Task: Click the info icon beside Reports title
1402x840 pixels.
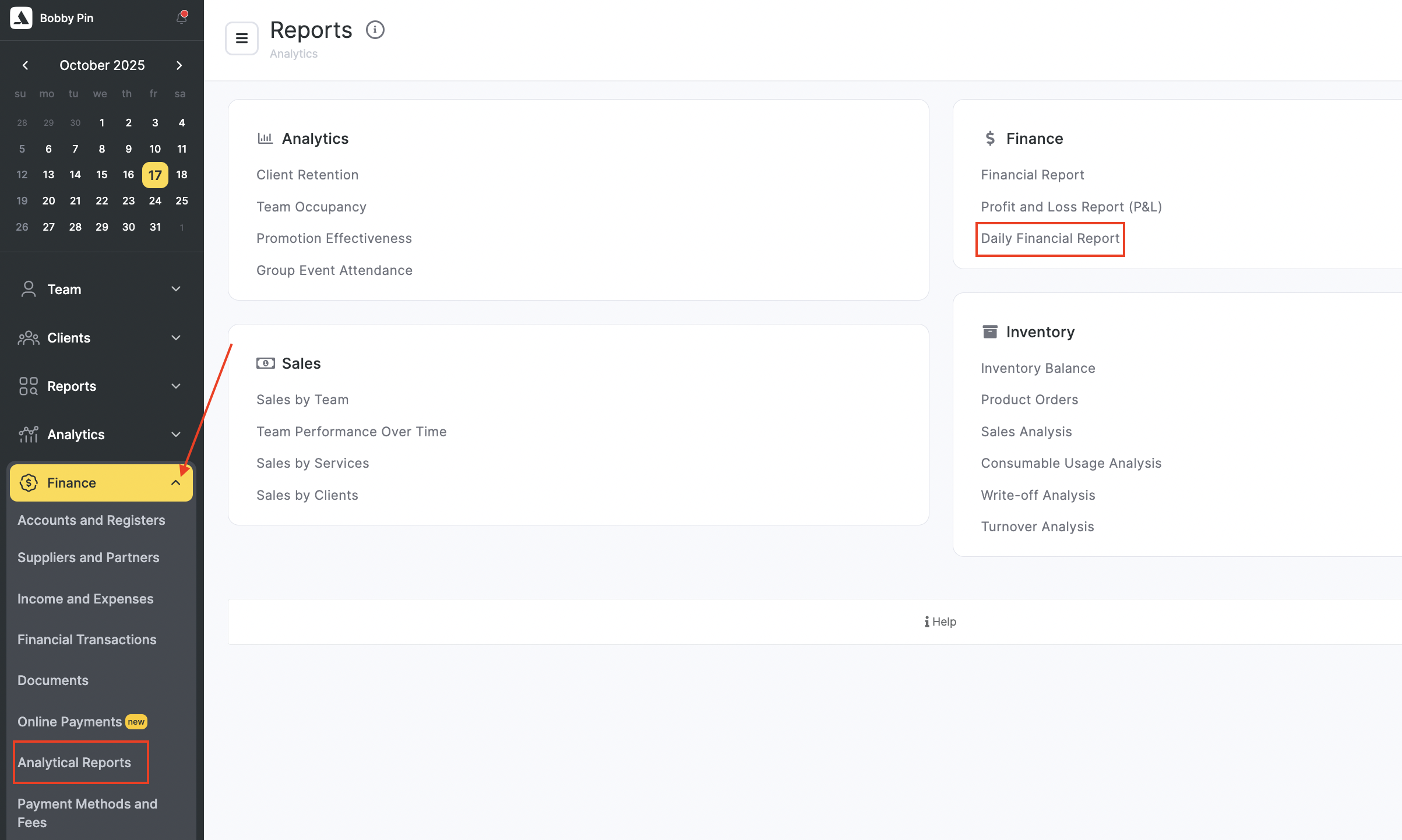Action: [375, 30]
